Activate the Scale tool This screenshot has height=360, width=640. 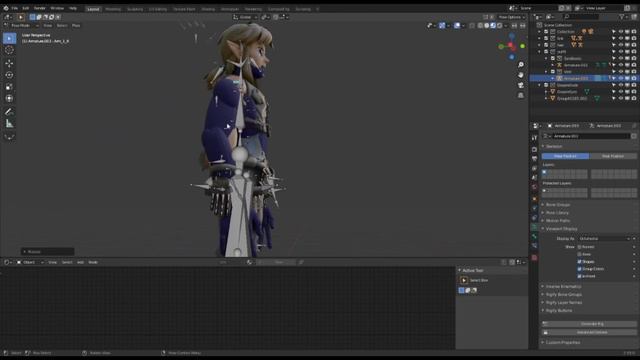[x=9, y=87]
